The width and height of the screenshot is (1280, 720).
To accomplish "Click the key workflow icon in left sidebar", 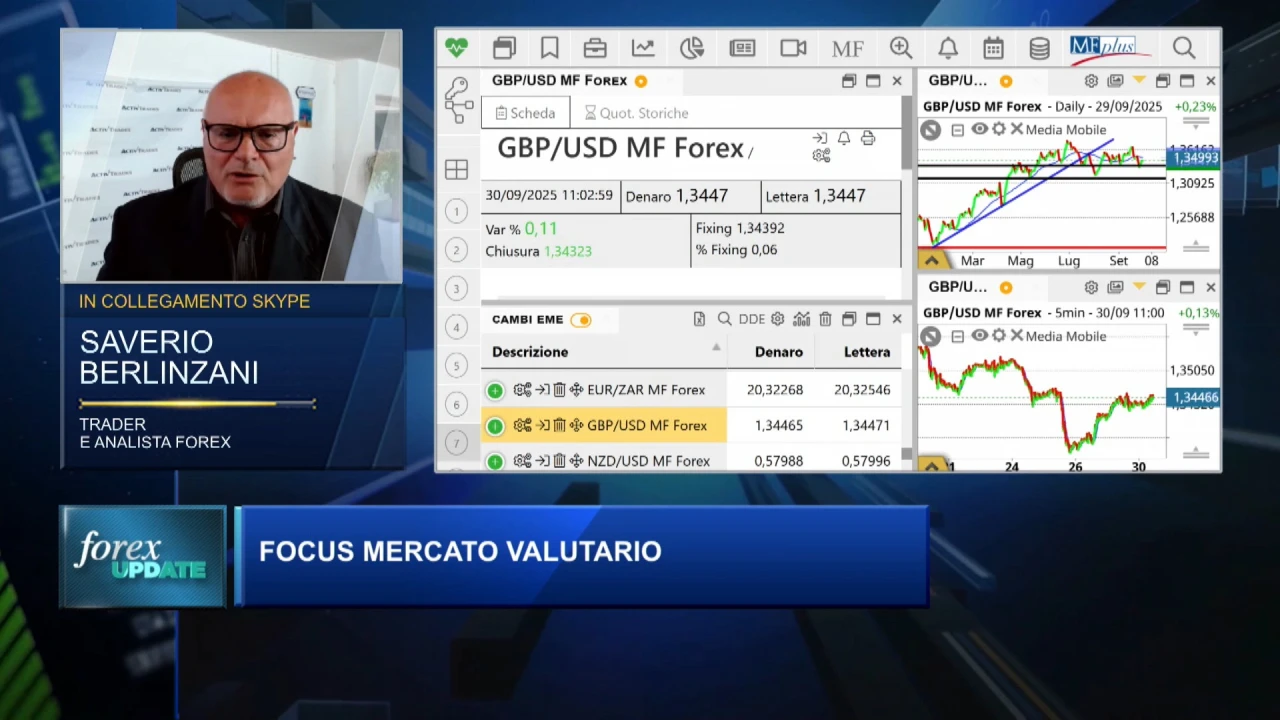I will tap(458, 100).
